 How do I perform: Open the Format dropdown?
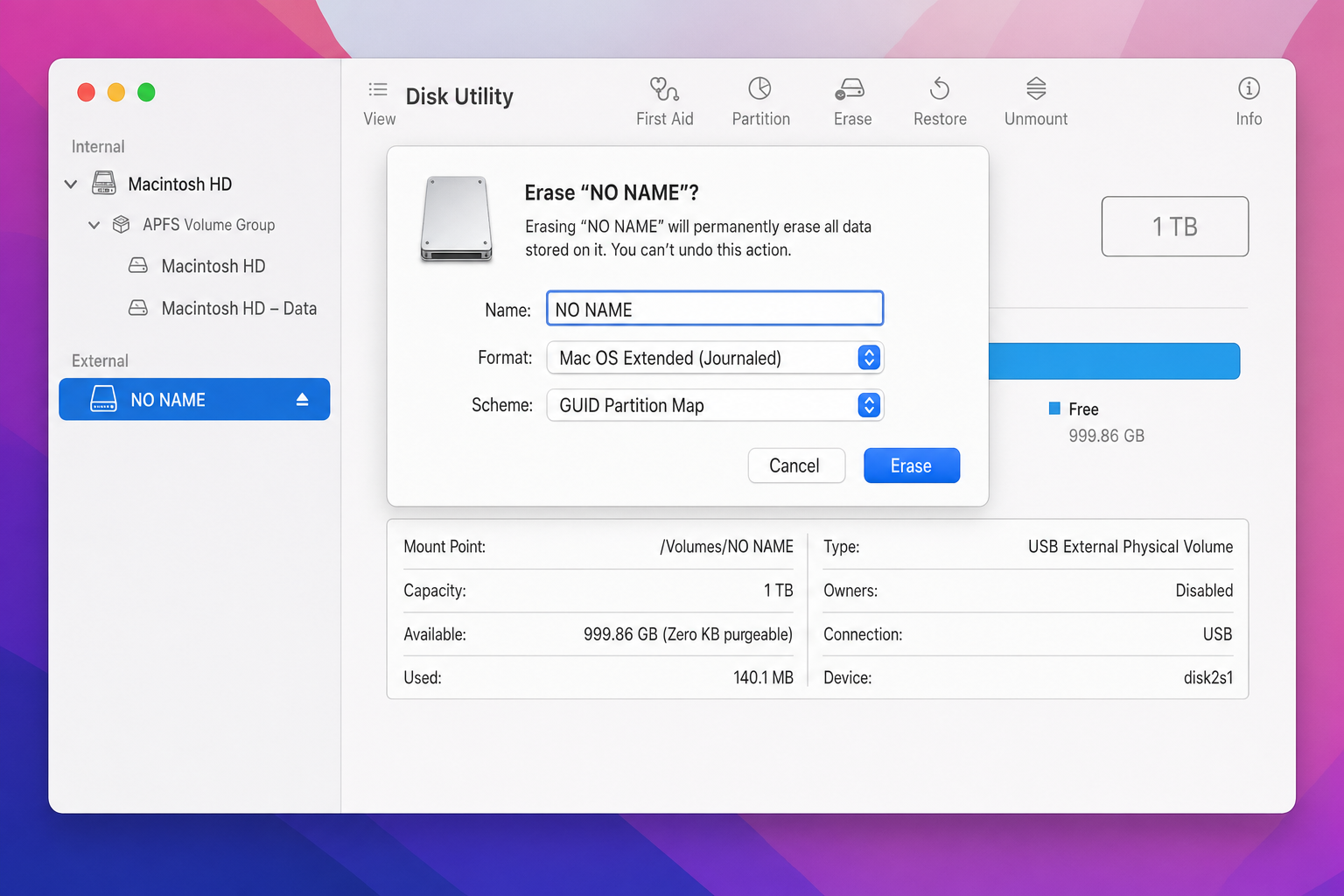715,358
